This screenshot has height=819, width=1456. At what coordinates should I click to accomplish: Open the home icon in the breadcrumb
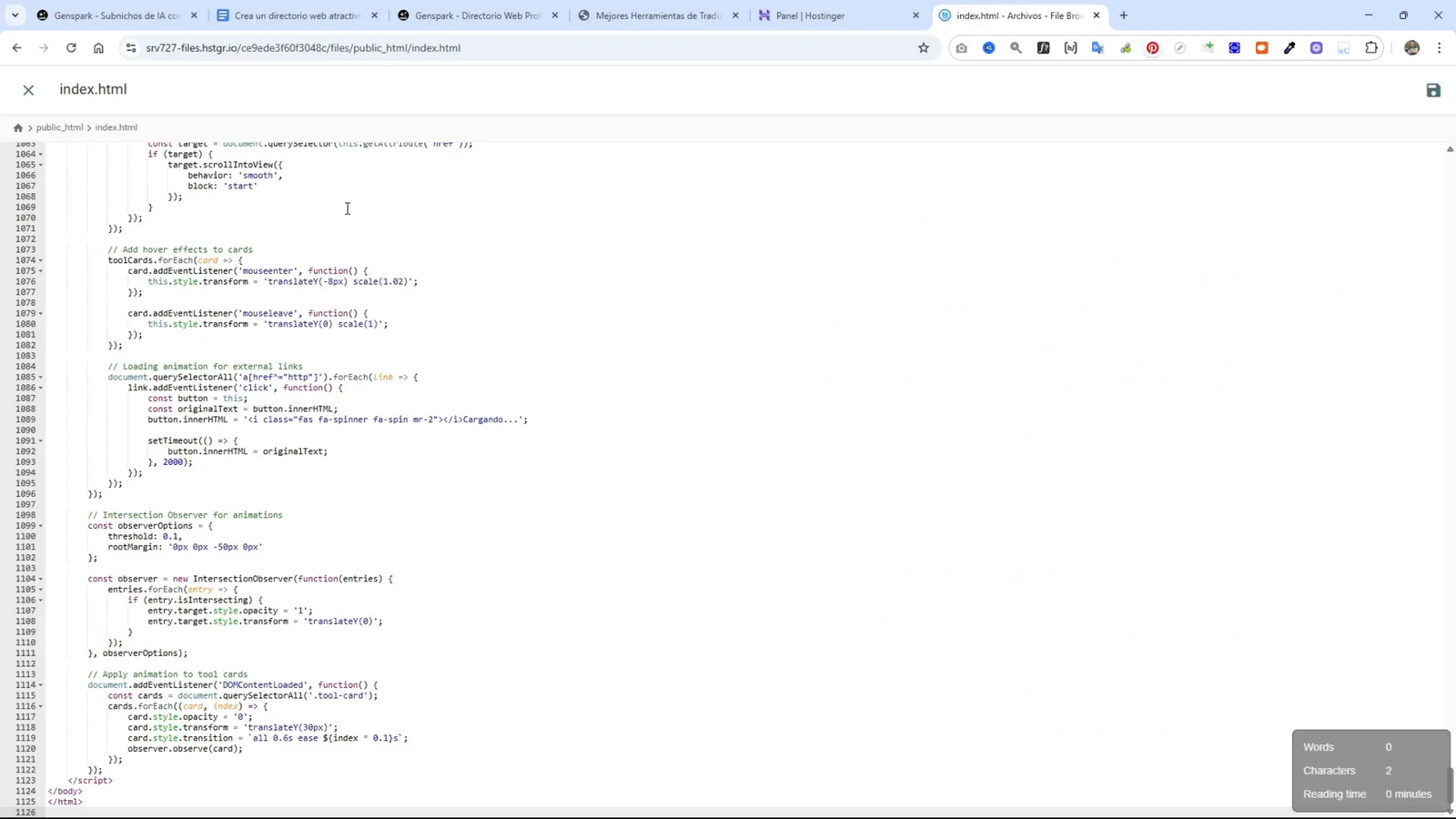coord(18,127)
